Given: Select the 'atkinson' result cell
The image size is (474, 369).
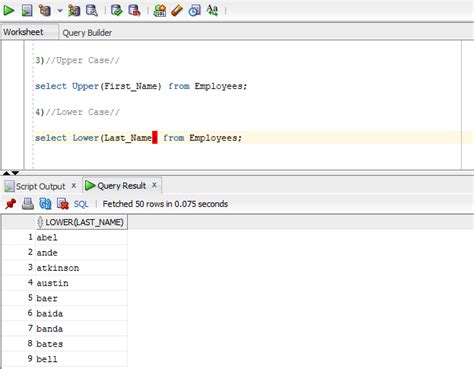Looking at the screenshot, I should pos(81,268).
